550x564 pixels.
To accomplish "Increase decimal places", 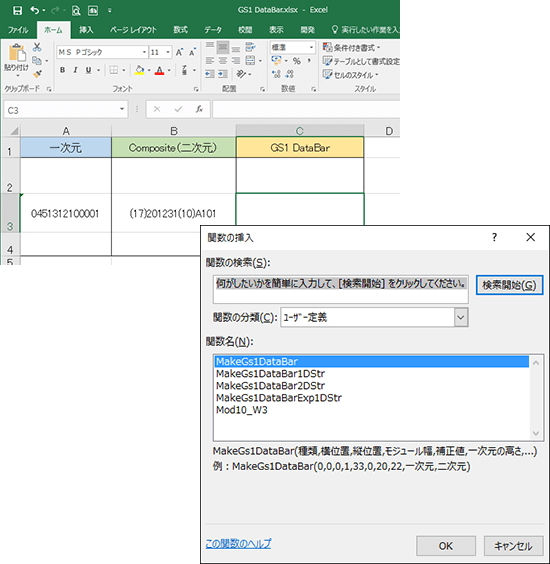I will (x=276, y=74).
